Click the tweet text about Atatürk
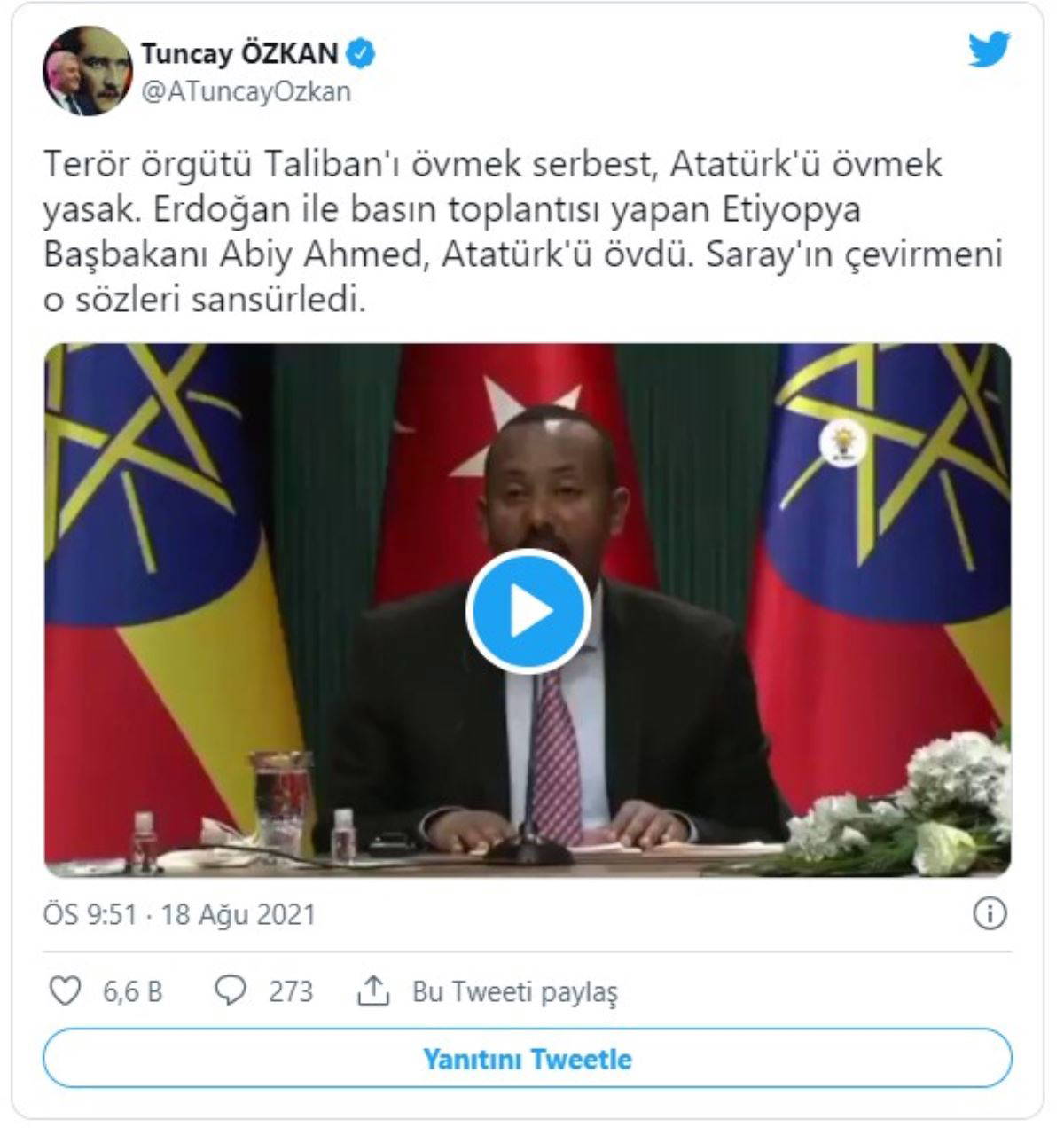 tap(523, 232)
